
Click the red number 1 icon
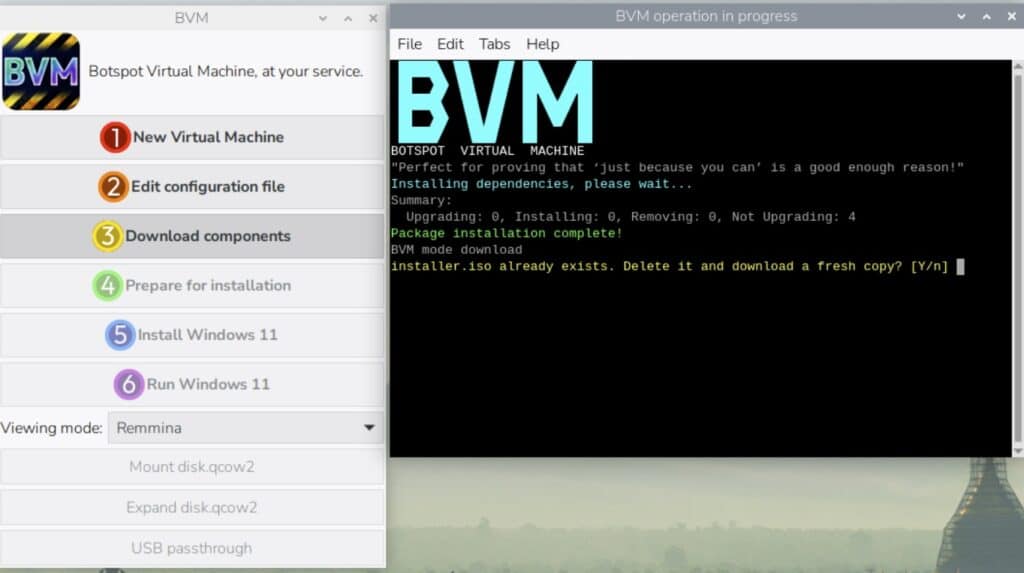(115, 137)
